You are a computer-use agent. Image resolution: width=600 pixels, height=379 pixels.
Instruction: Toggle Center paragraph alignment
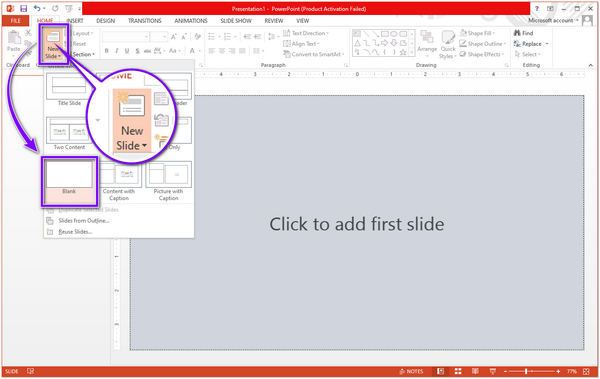tap(222, 51)
